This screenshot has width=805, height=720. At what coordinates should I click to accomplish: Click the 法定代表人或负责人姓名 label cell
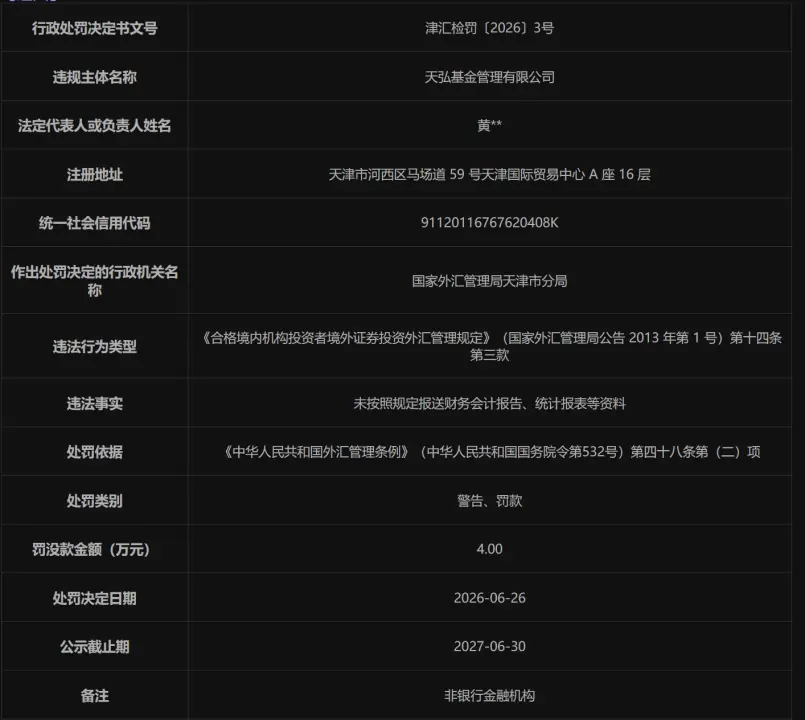pyautogui.click(x=94, y=125)
